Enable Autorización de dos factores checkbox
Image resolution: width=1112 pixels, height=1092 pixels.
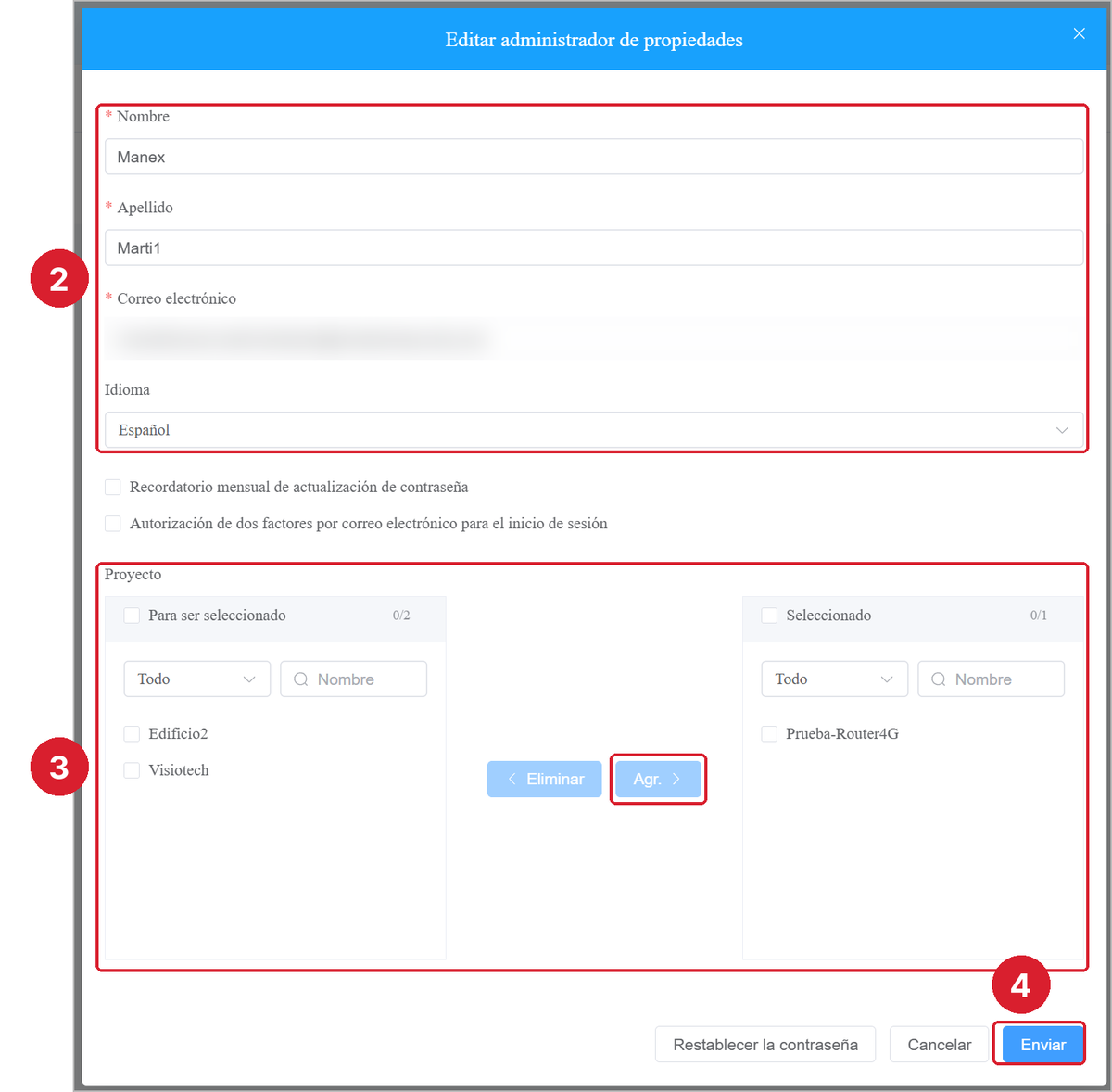pyautogui.click(x=113, y=524)
